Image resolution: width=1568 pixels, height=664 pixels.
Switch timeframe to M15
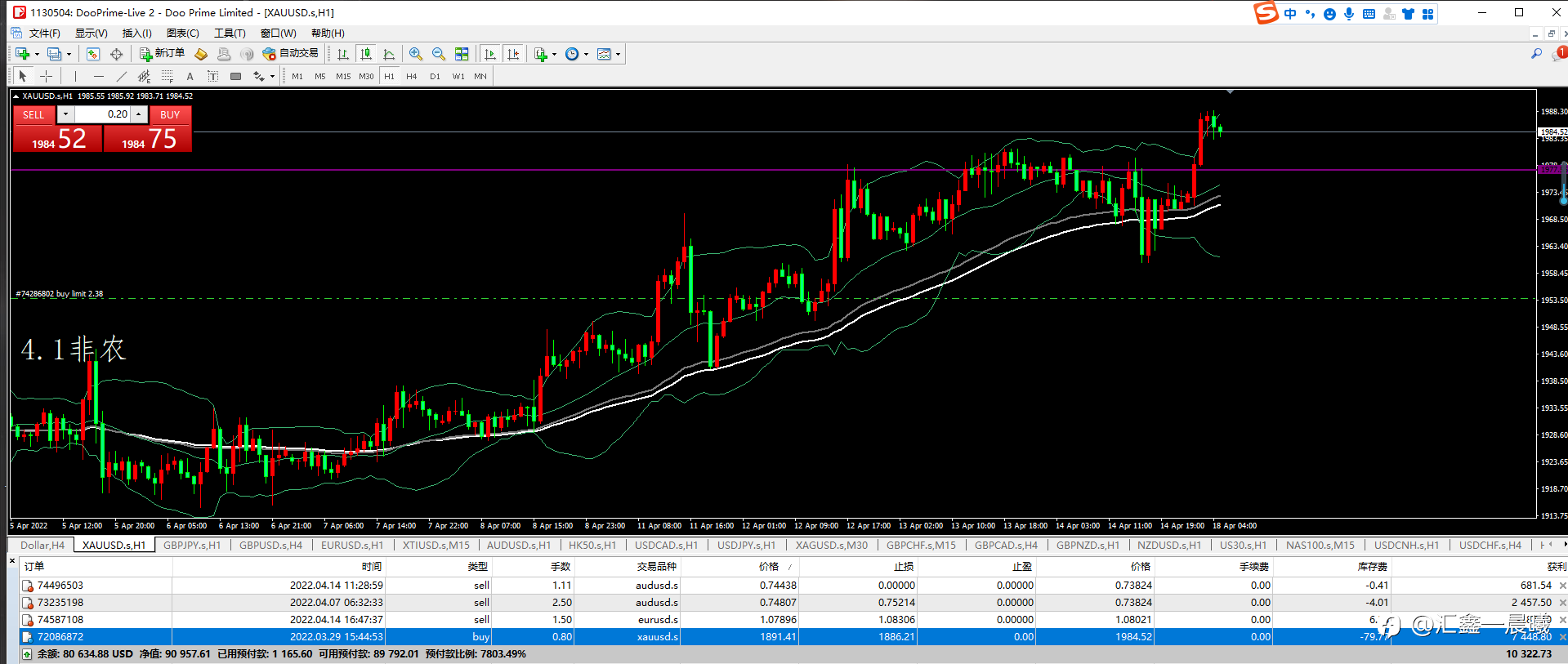(343, 76)
